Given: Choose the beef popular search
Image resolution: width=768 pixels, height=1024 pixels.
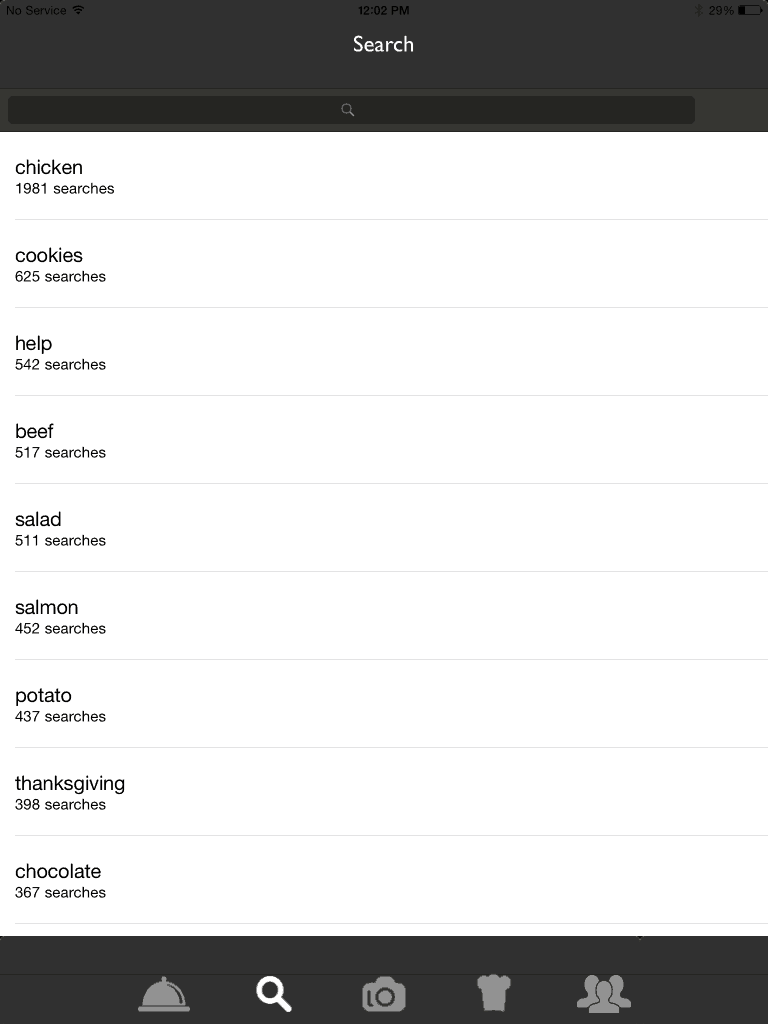Looking at the screenshot, I should click(x=384, y=440).
